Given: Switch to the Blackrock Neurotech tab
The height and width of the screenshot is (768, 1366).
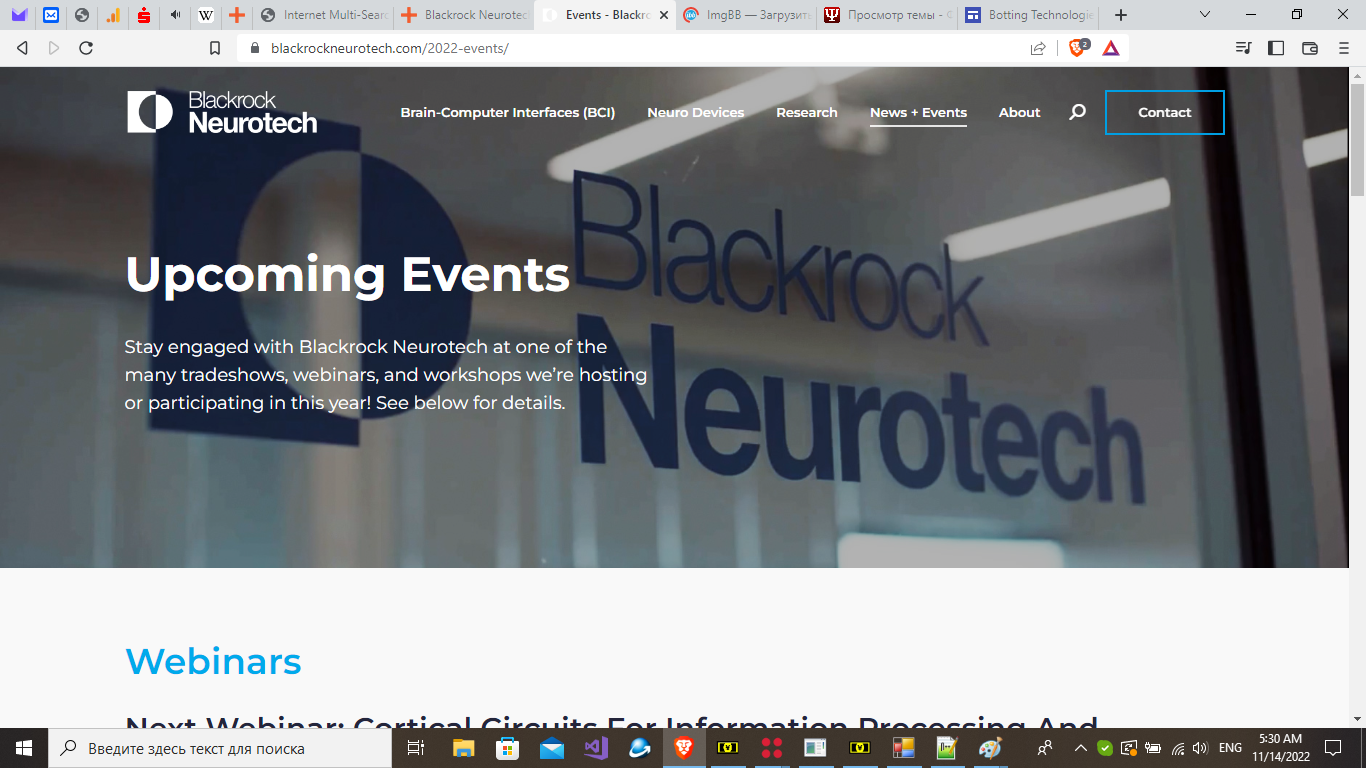Looking at the screenshot, I should [x=464, y=15].
